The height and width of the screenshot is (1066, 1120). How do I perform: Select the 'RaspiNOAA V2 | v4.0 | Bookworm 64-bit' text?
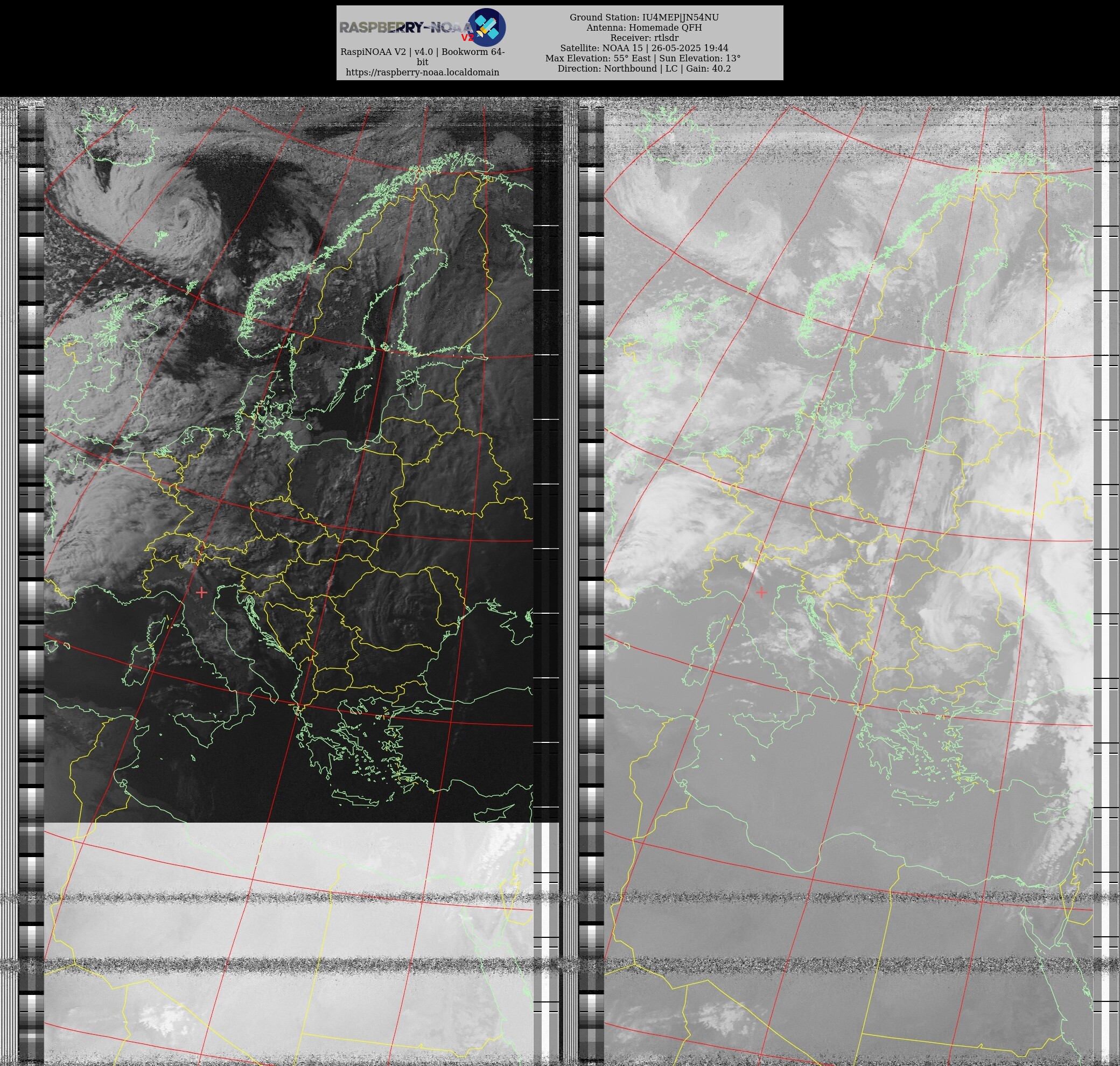(422, 57)
